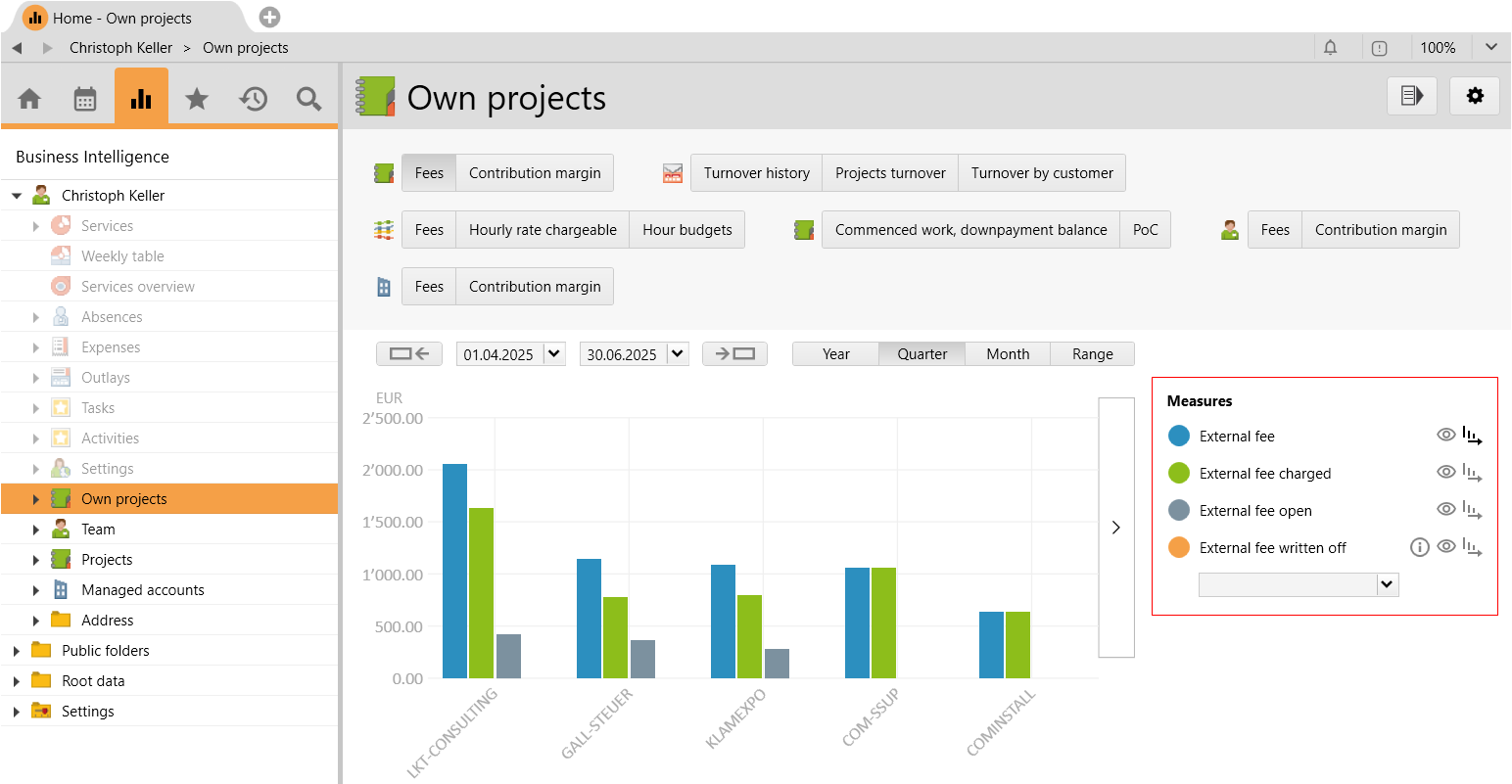
Task: Open the Favorites star icon
Action: pyautogui.click(x=197, y=99)
